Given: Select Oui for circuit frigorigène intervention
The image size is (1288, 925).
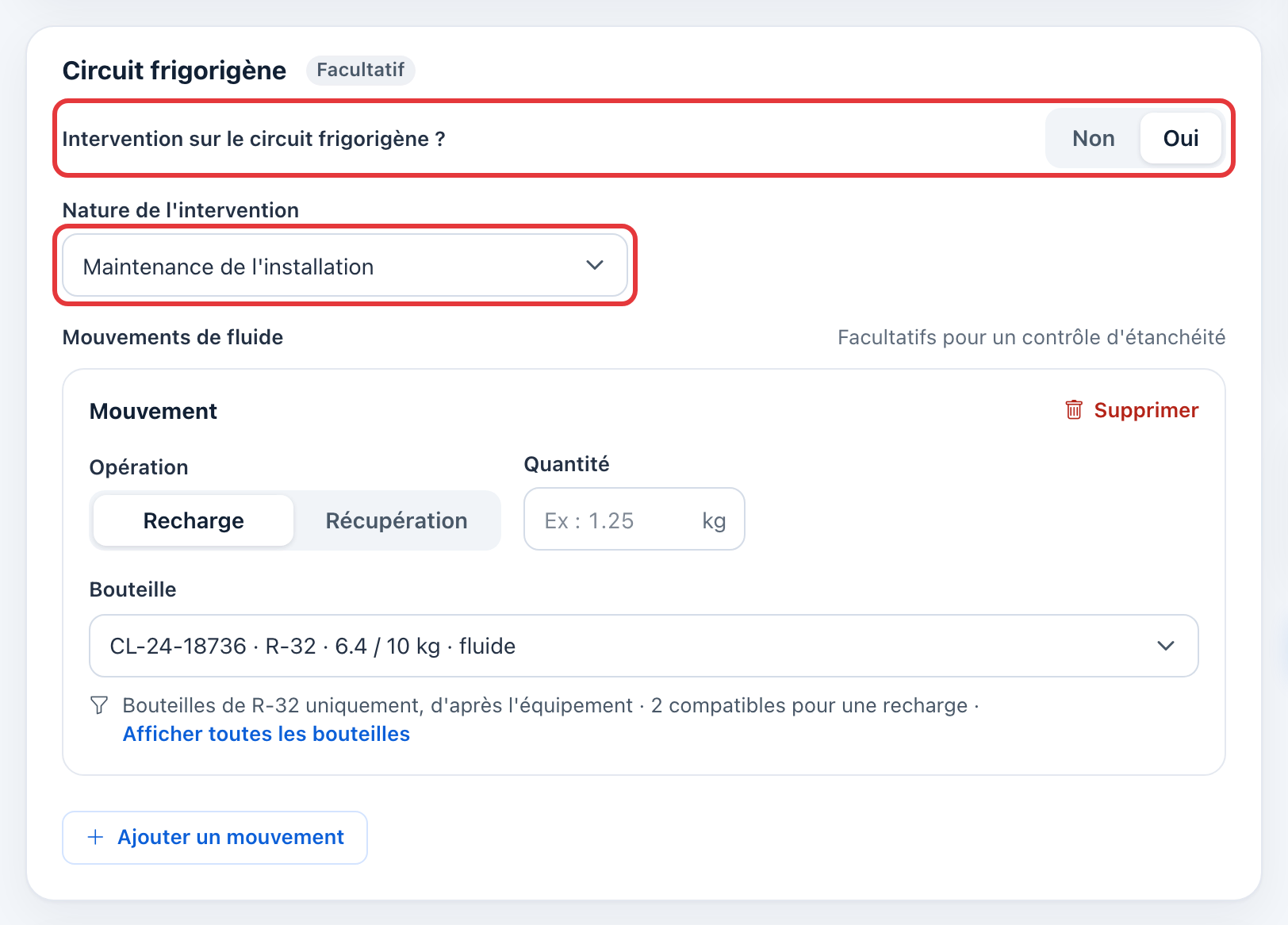Looking at the screenshot, I should tap(1180, 139).
